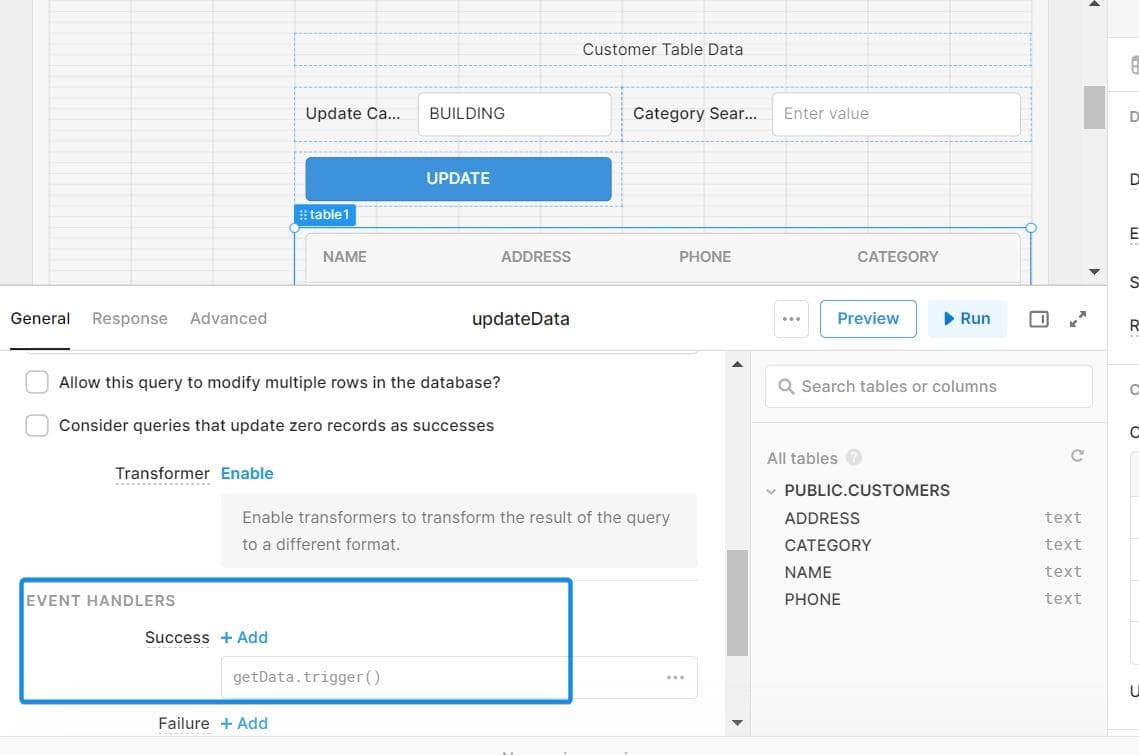Switch to the Response tab
1139x755 pixels.
click(130, 319)
